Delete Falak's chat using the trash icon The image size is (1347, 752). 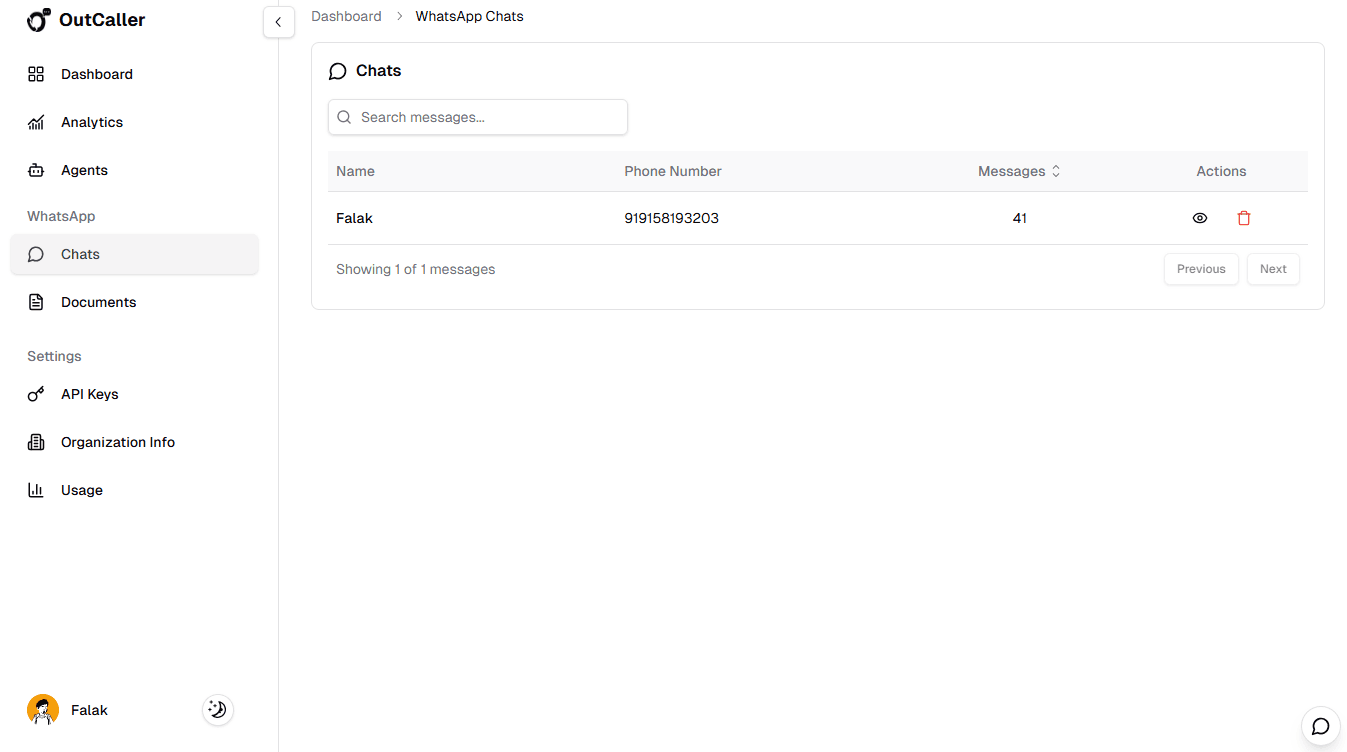[x=1244, y=217]
